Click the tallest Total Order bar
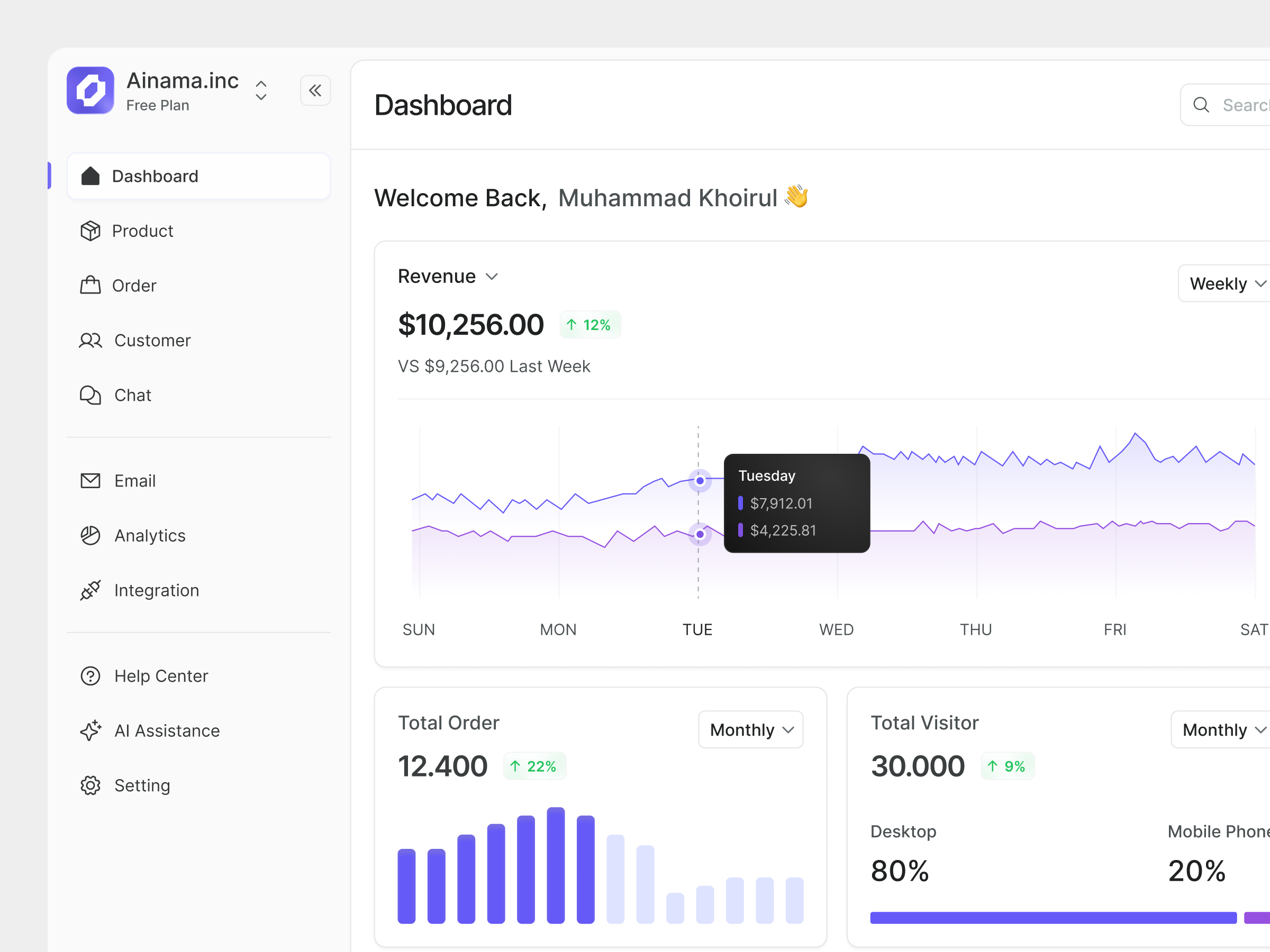1270x952 pixels. pyautogui.click(x=556, y=865)
